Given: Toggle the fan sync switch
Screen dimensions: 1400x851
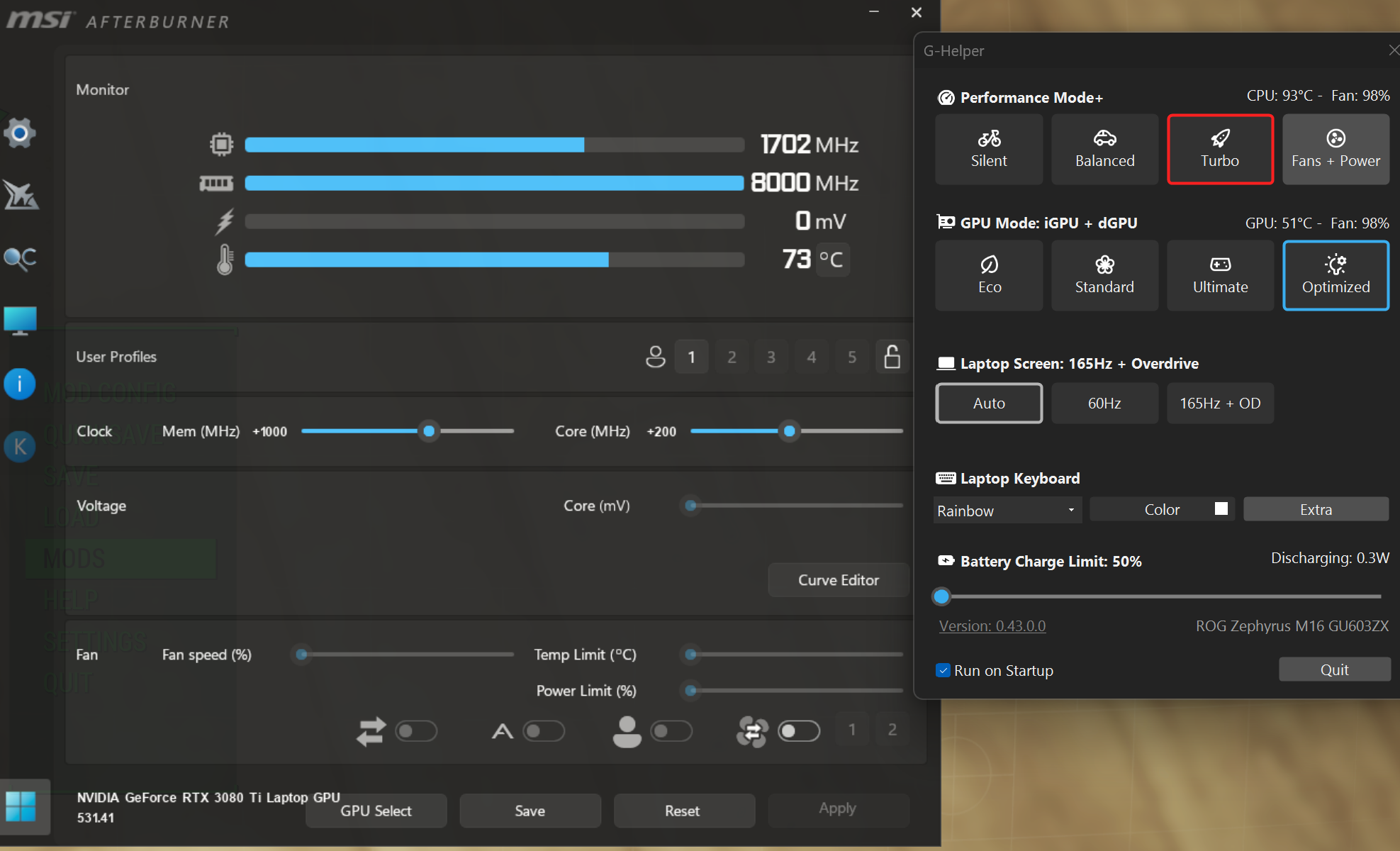Looking at the screenshot, I should point(799,731).
